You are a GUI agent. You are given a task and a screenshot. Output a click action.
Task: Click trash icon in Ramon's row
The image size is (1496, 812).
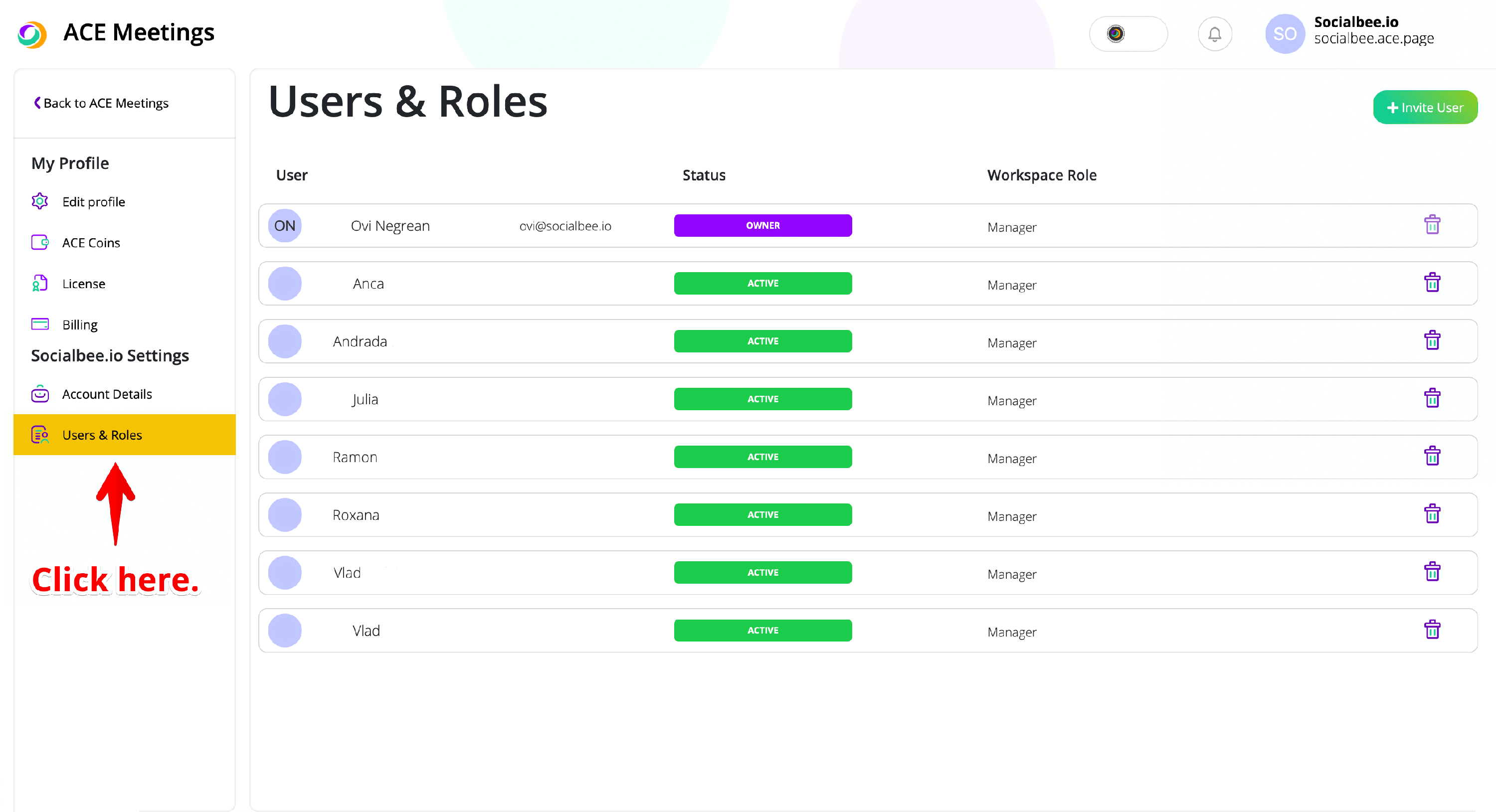point(1432,456)
